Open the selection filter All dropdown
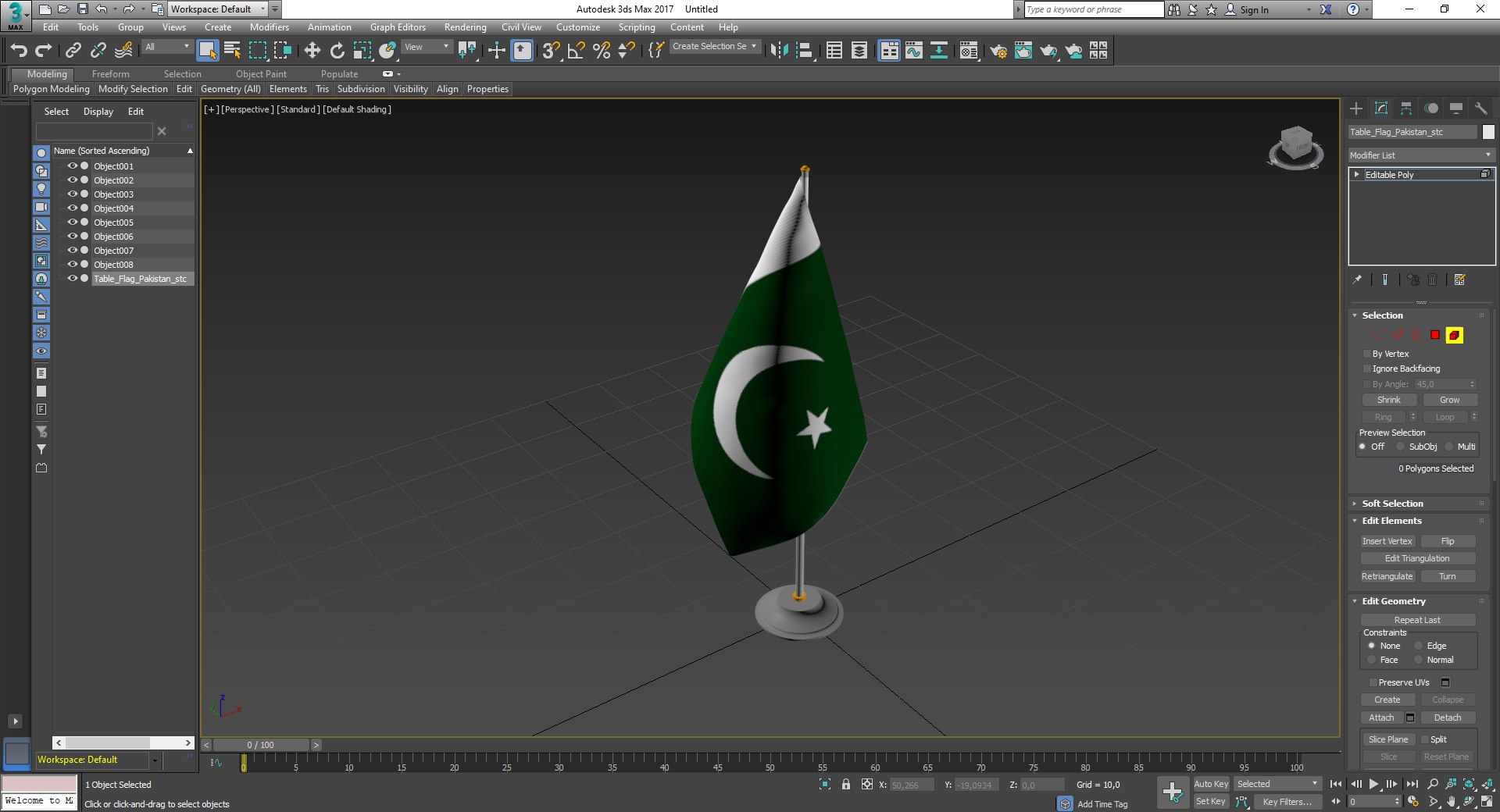The height and width of the screenshot is (812, 1500). click(167, 47)
